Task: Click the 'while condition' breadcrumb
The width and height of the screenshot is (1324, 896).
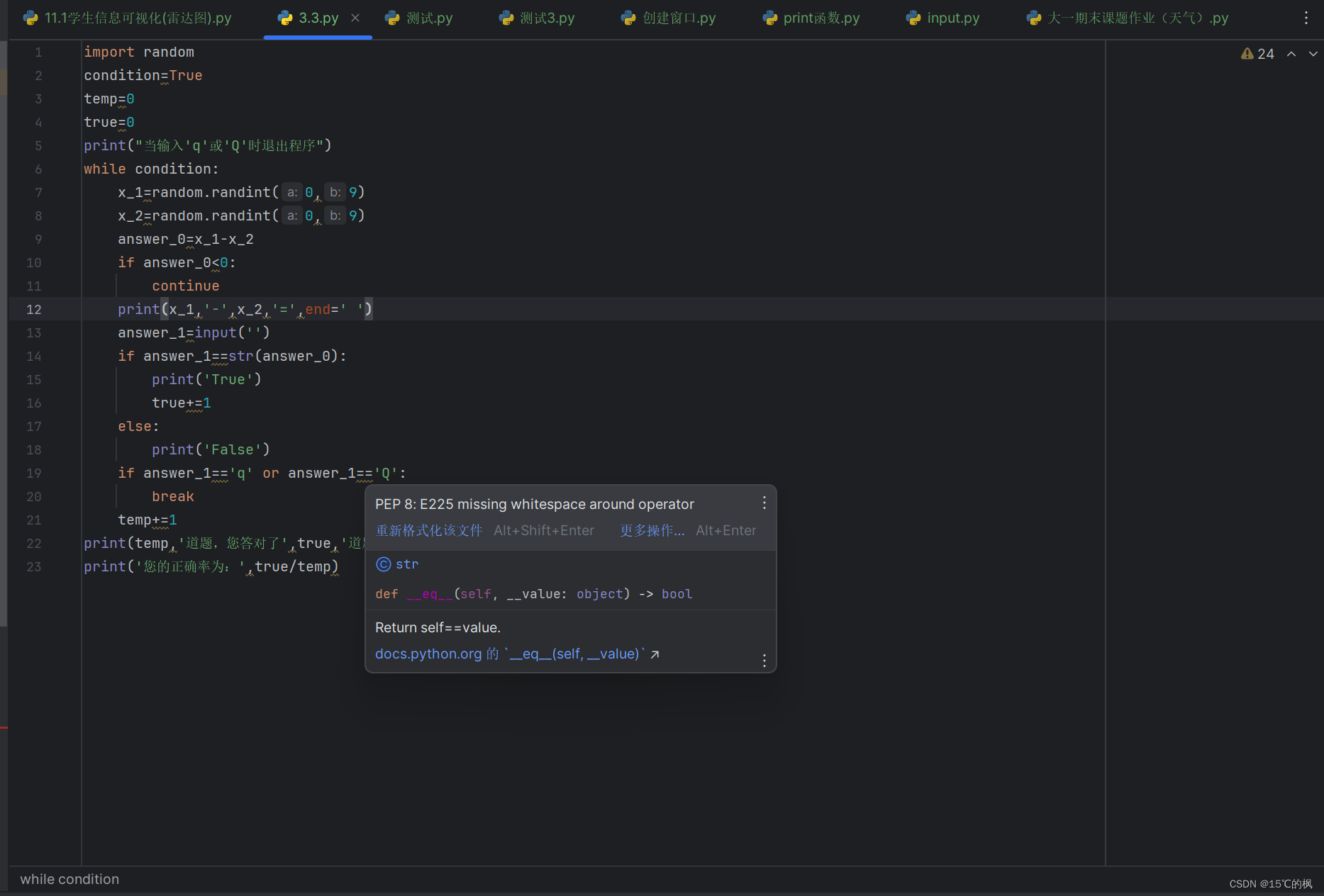Action: pos(69,879)
